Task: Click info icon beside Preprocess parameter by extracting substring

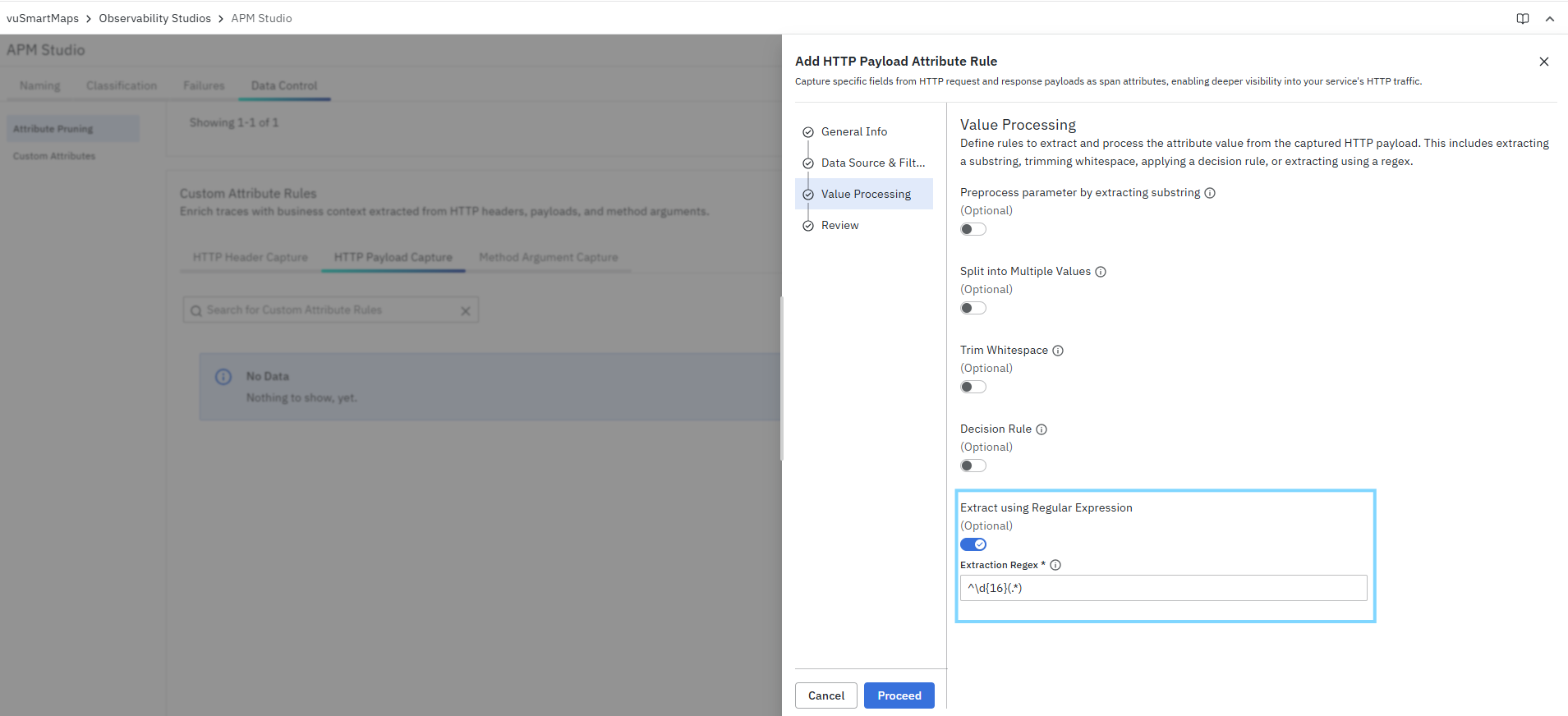Action: 1210,193
